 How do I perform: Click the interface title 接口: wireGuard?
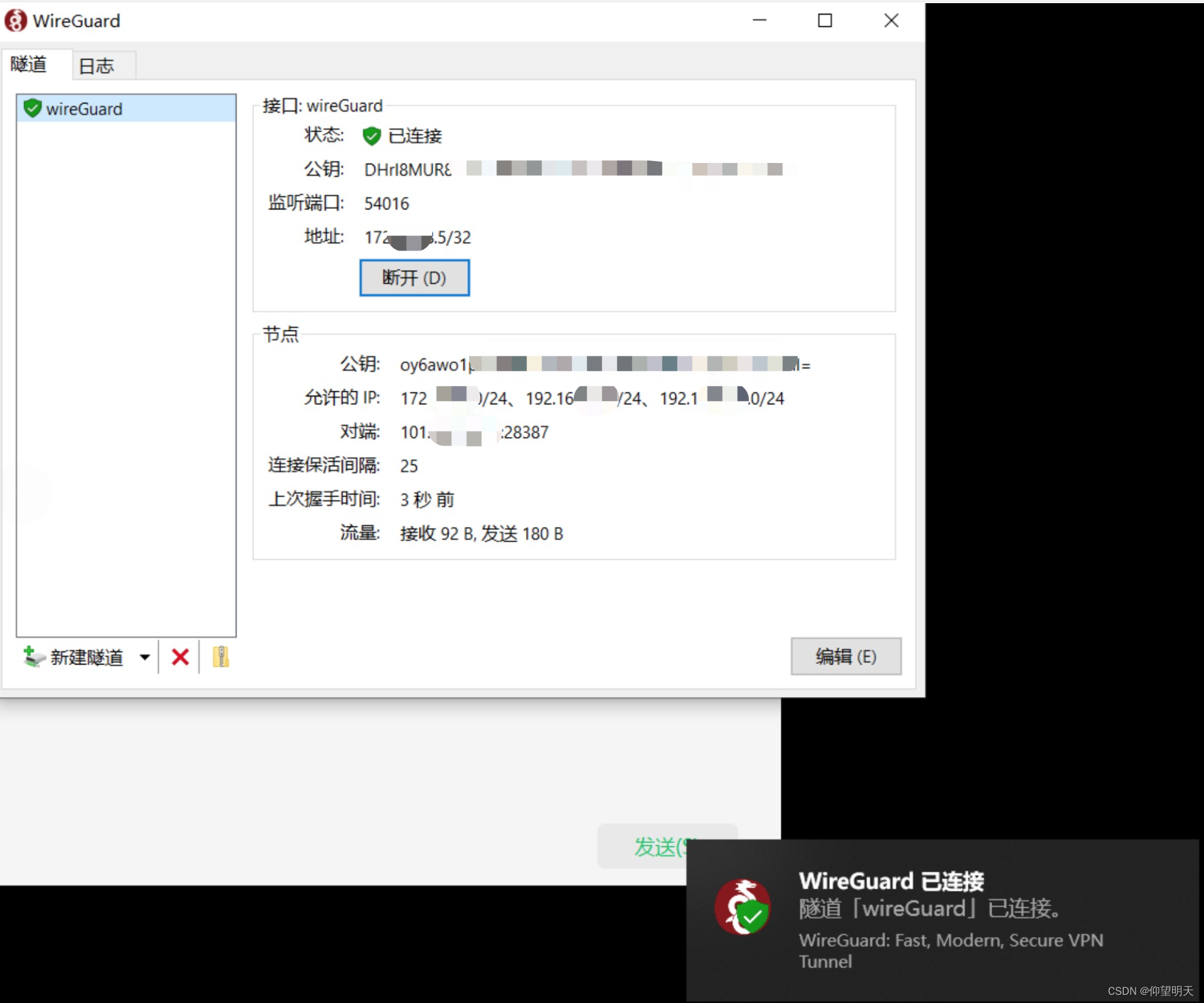(x=322, y=106)
